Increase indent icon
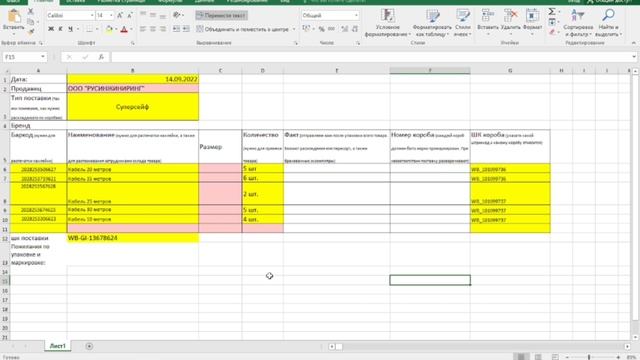Image resolution: width=640 pixels, height=360 pixels. (x=186, y=29)
